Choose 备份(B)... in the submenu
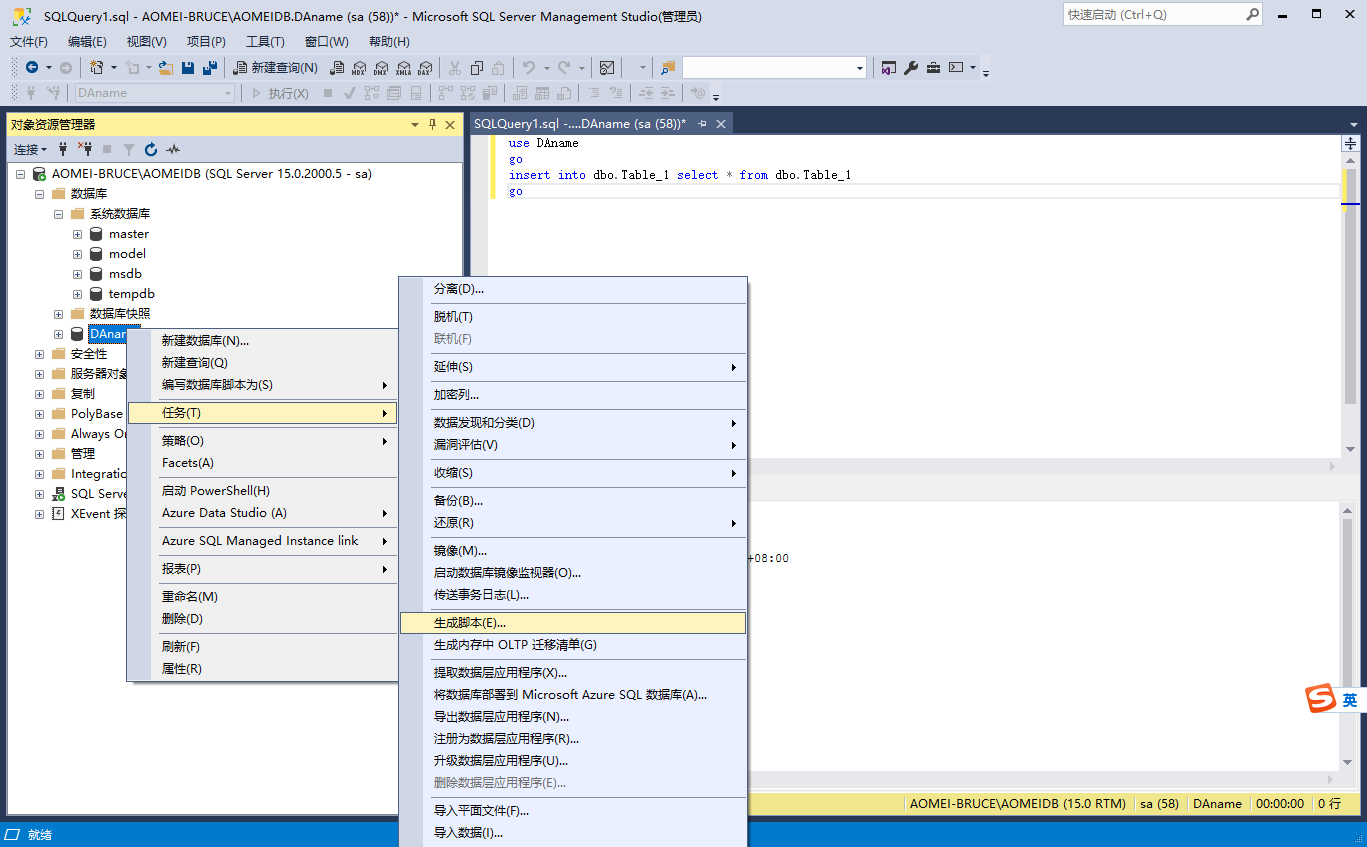 (573, 500)
